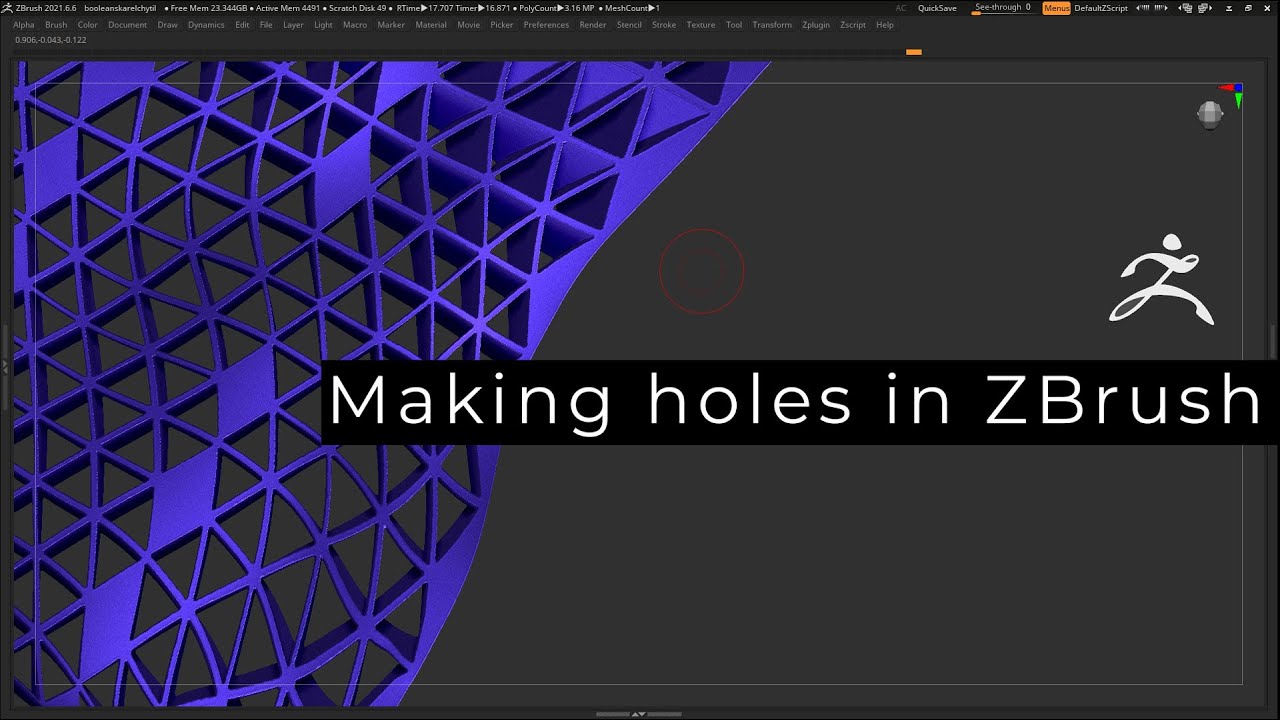
Task: Click the 'booleanskarelchytil' project name text
Action: click(x=120, y=8)
